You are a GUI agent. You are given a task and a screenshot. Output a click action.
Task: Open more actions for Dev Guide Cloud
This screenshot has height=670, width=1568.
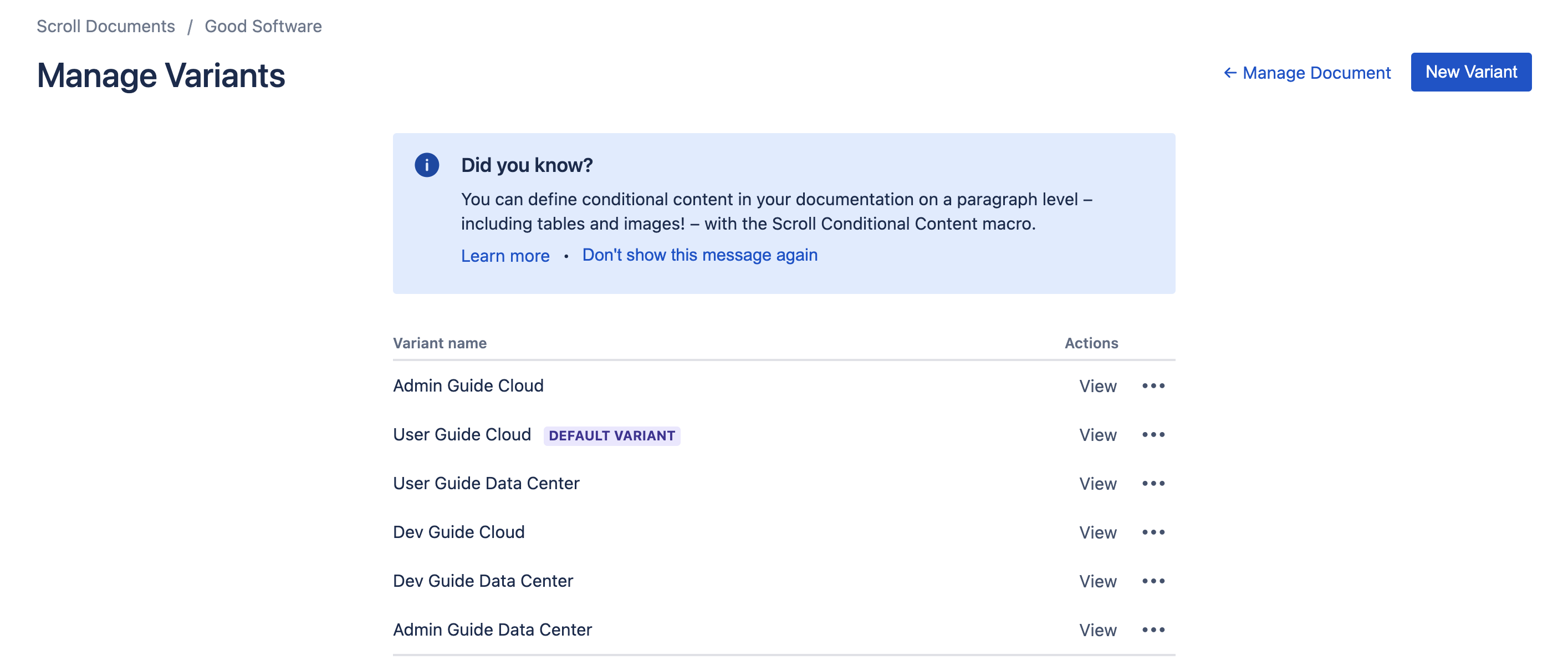click(1153, 532)
